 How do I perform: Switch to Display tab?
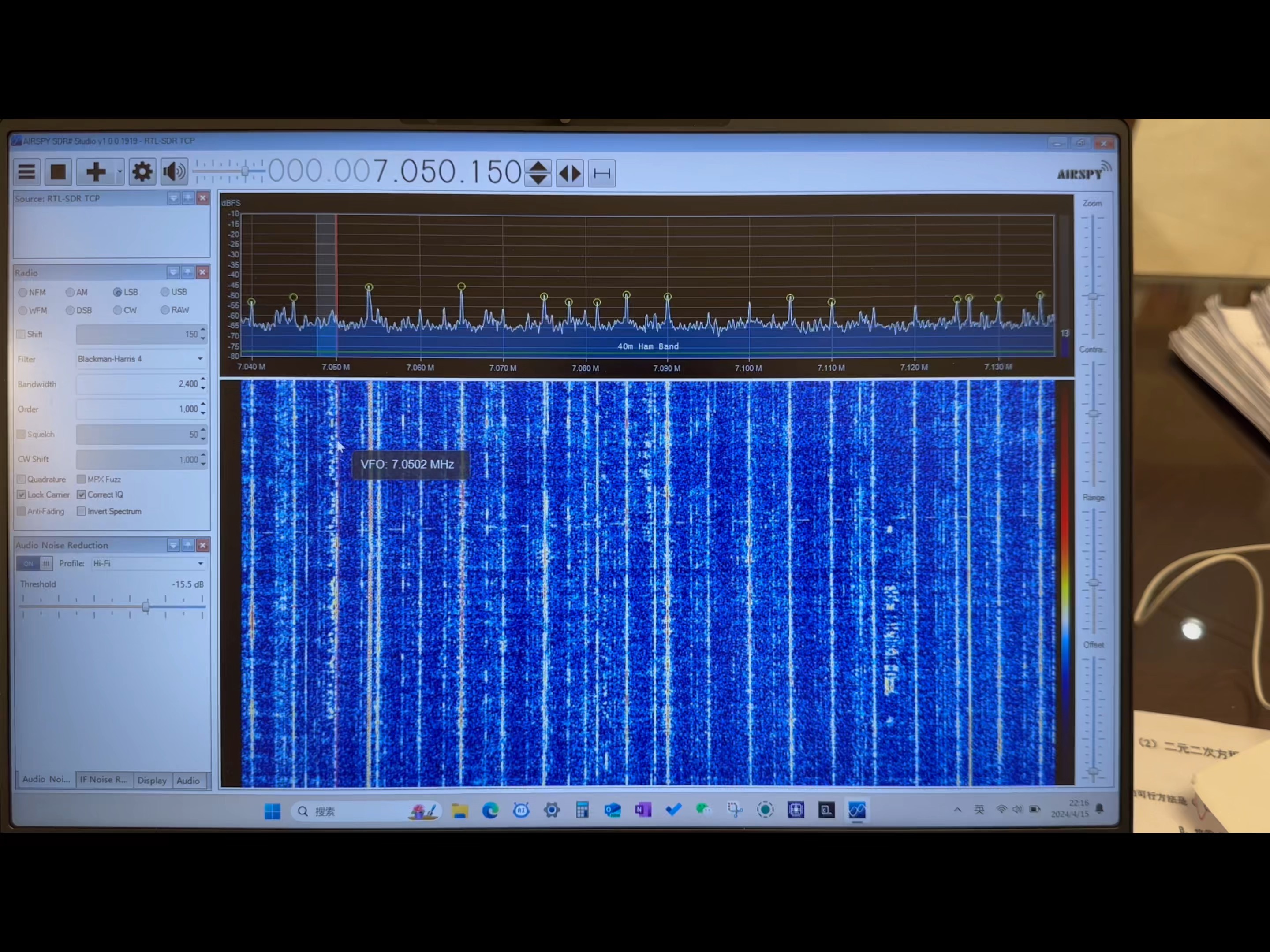pos(152,781)
